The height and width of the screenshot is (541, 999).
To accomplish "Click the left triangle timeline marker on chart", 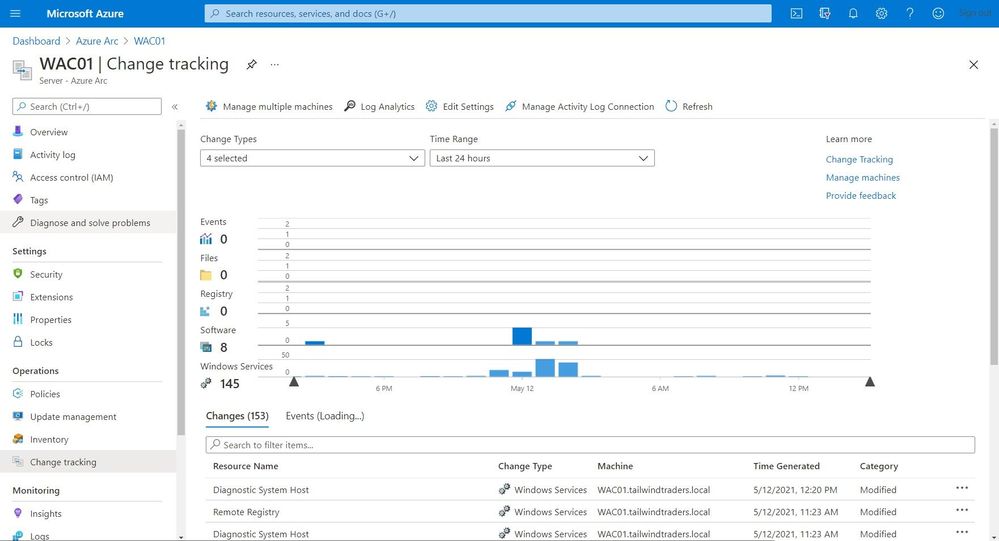I will (294, 382).
